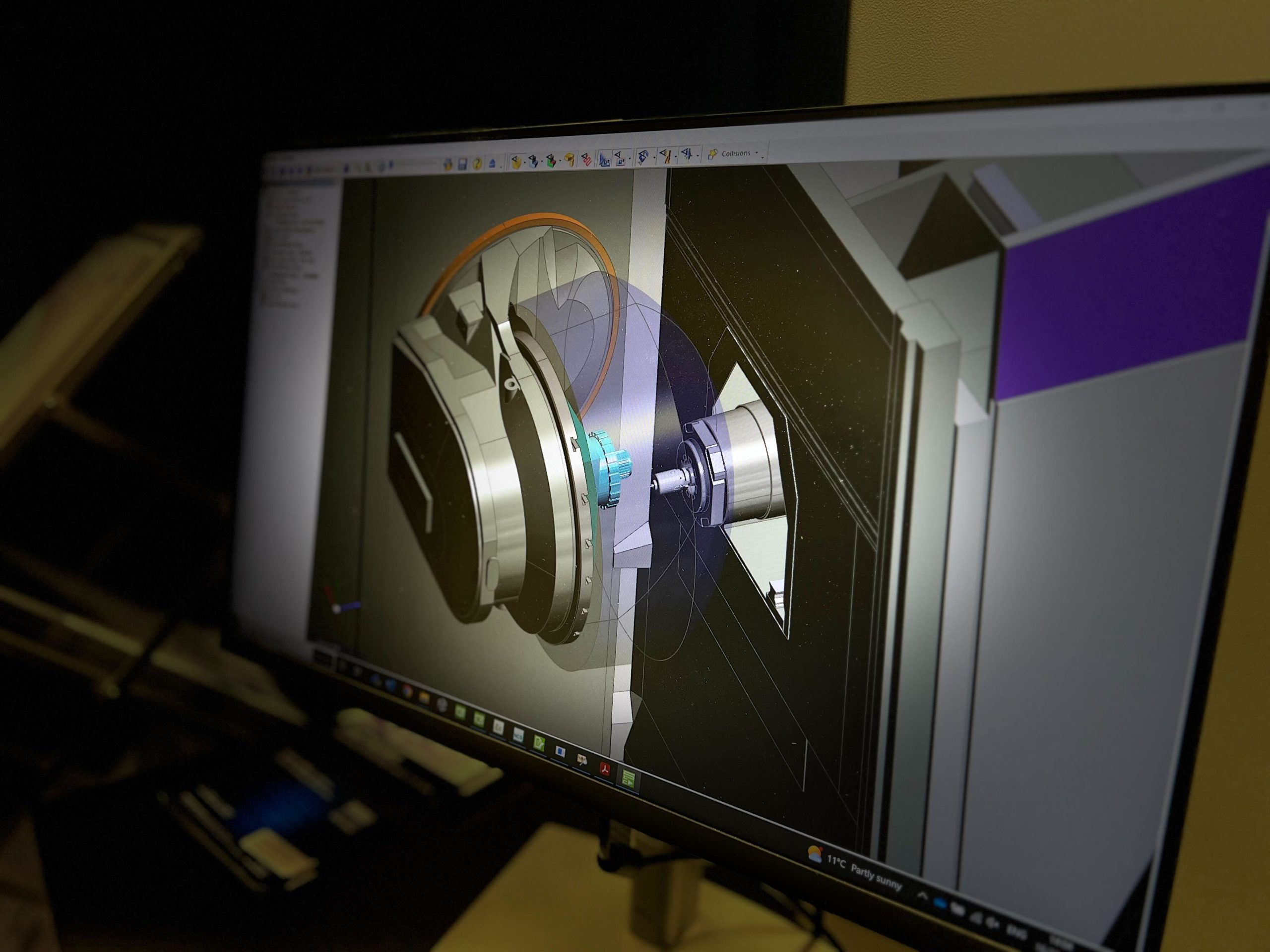This screenshot has height=952, width=1270.
Task: Click the green and red block icon
Action: tap(552, 163)
